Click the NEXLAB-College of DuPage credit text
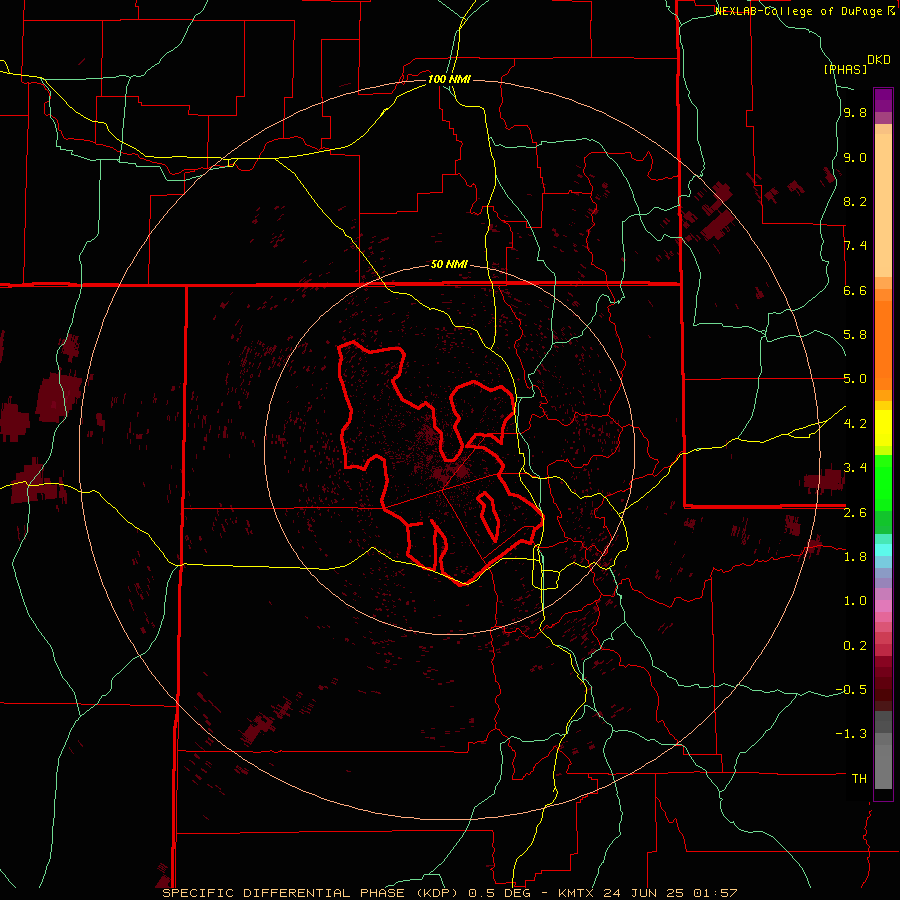900x900 pixels. (800, 11)
